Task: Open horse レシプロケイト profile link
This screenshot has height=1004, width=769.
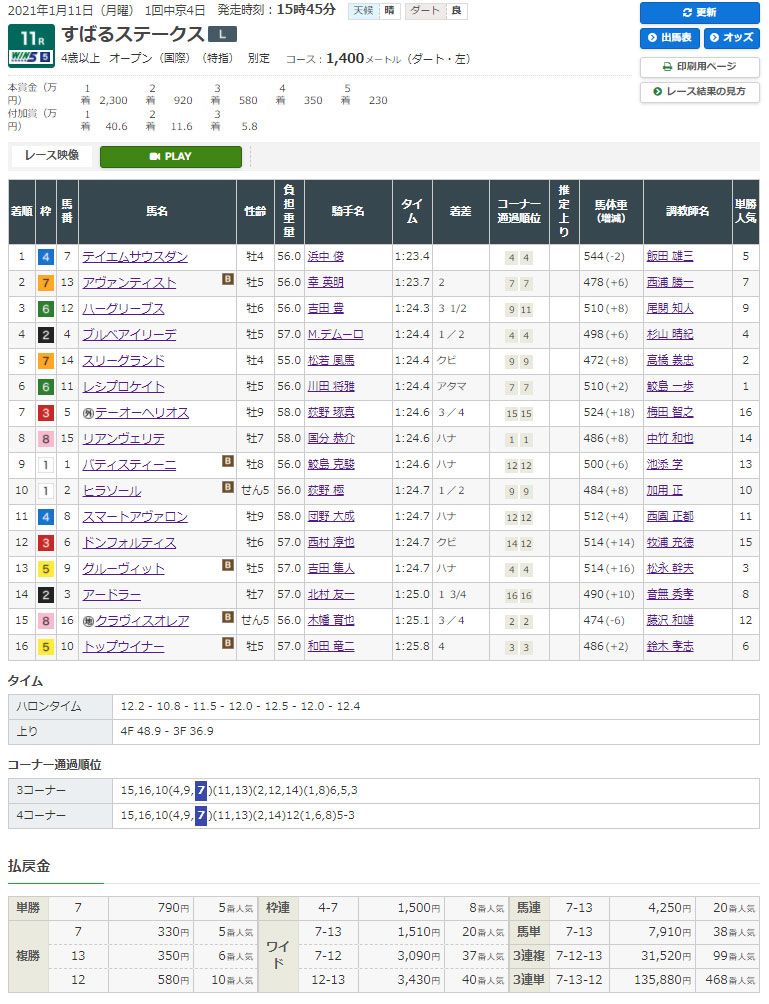Action: pos(124,387)
